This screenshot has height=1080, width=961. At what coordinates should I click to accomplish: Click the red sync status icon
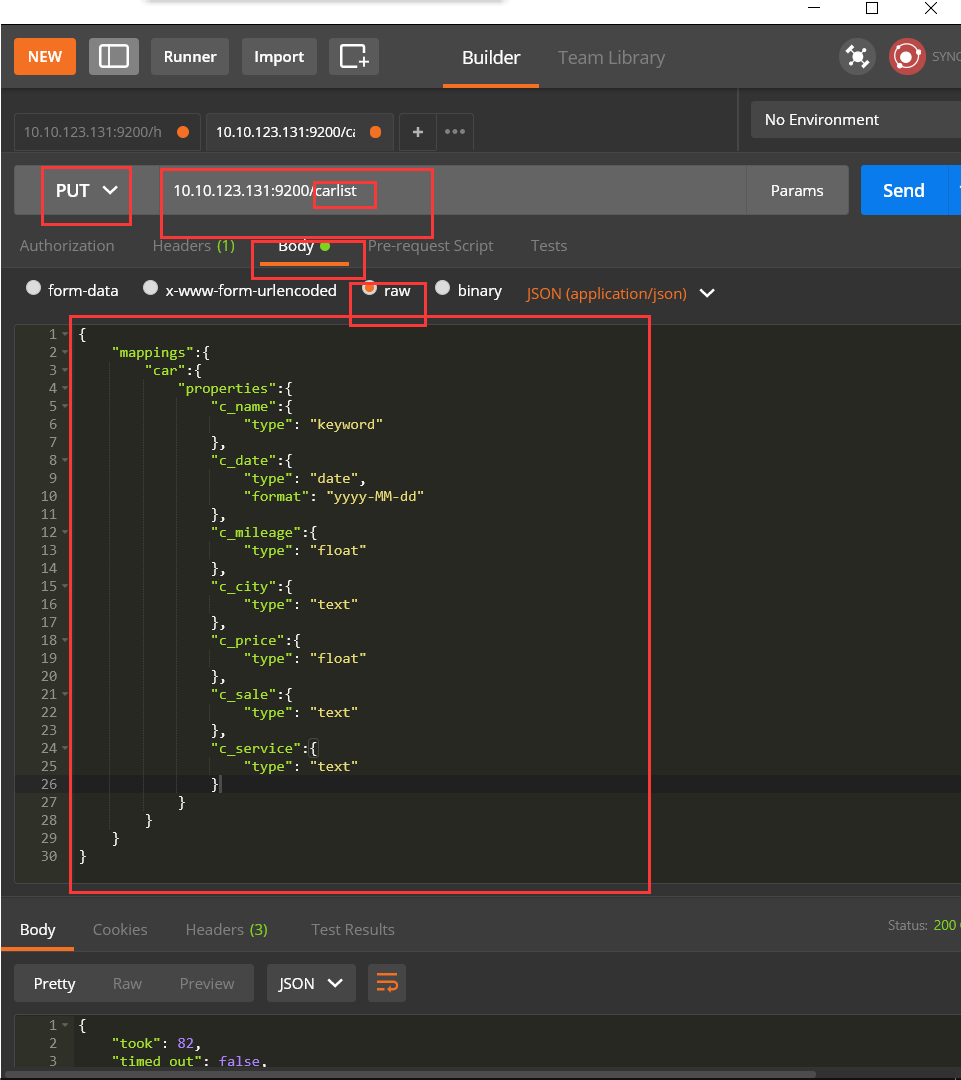[907, 56]
